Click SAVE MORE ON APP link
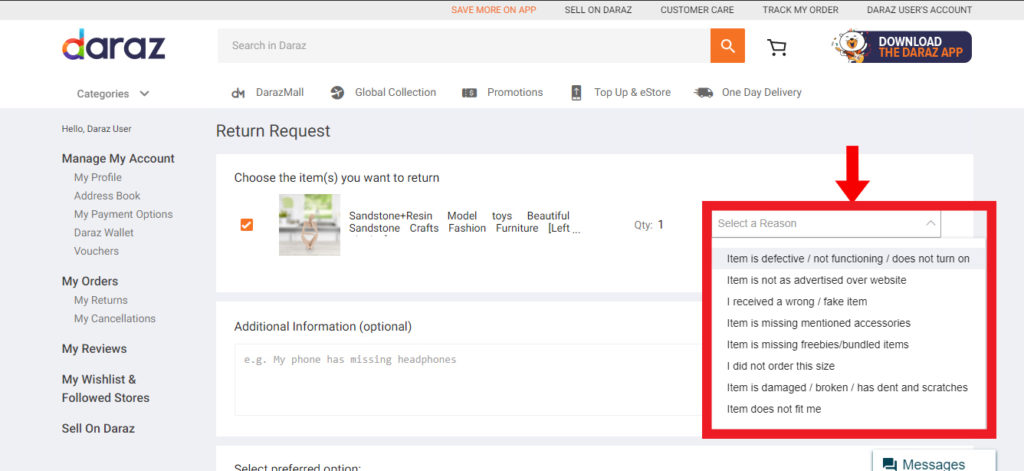 tap(493, 10)
